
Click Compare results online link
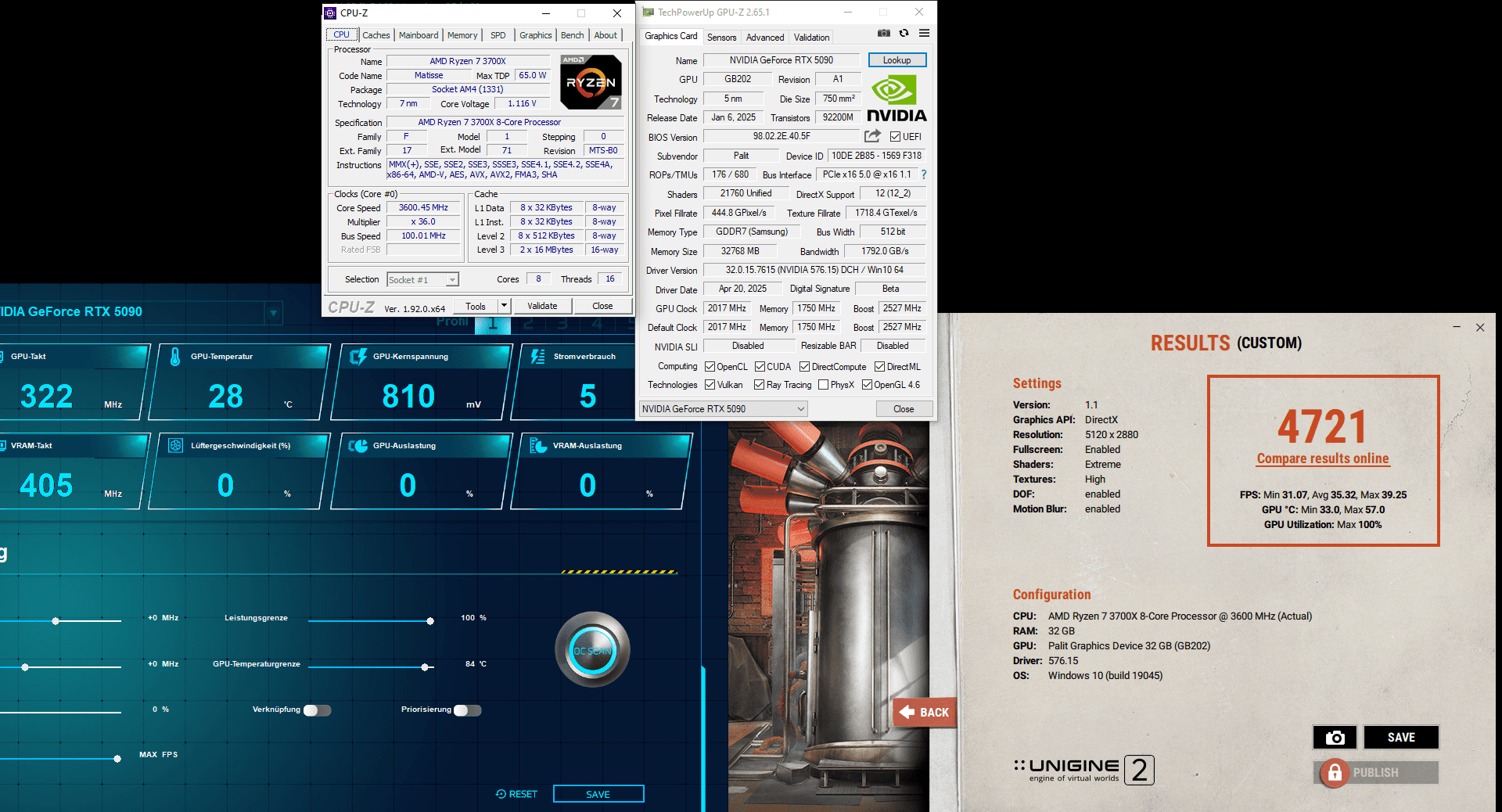1323,458
